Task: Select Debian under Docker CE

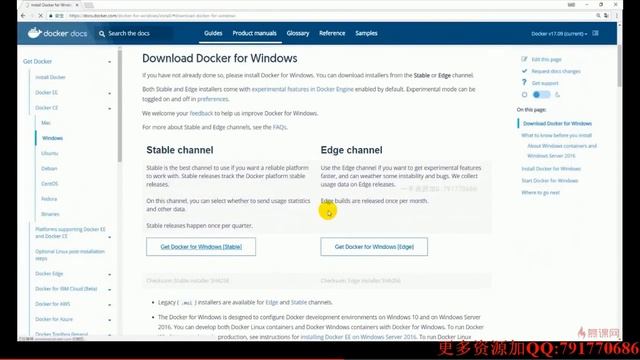Action: coord(49,168)
